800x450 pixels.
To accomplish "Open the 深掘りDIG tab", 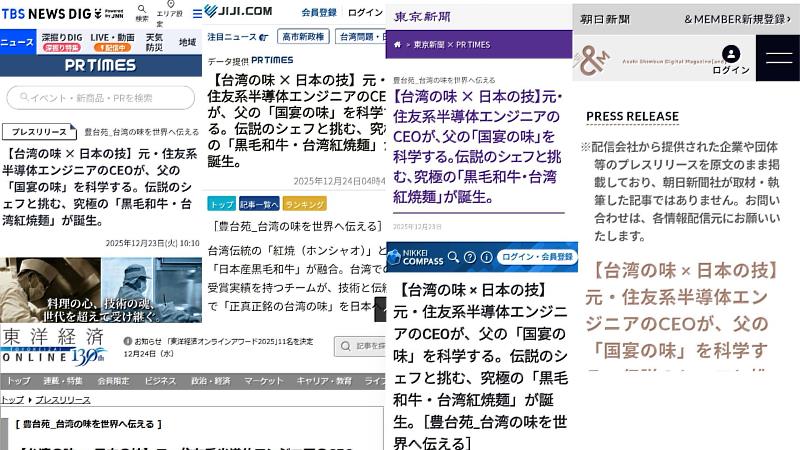I will [x=62, y=42].
